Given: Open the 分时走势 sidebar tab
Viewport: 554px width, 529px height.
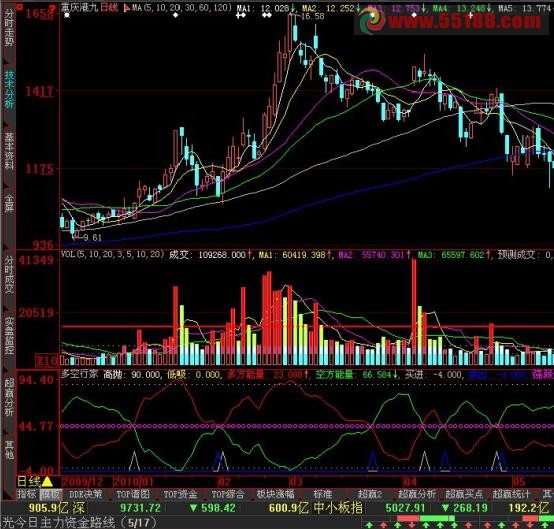Looking at the screenshot, I should click(x=9, y=29).
